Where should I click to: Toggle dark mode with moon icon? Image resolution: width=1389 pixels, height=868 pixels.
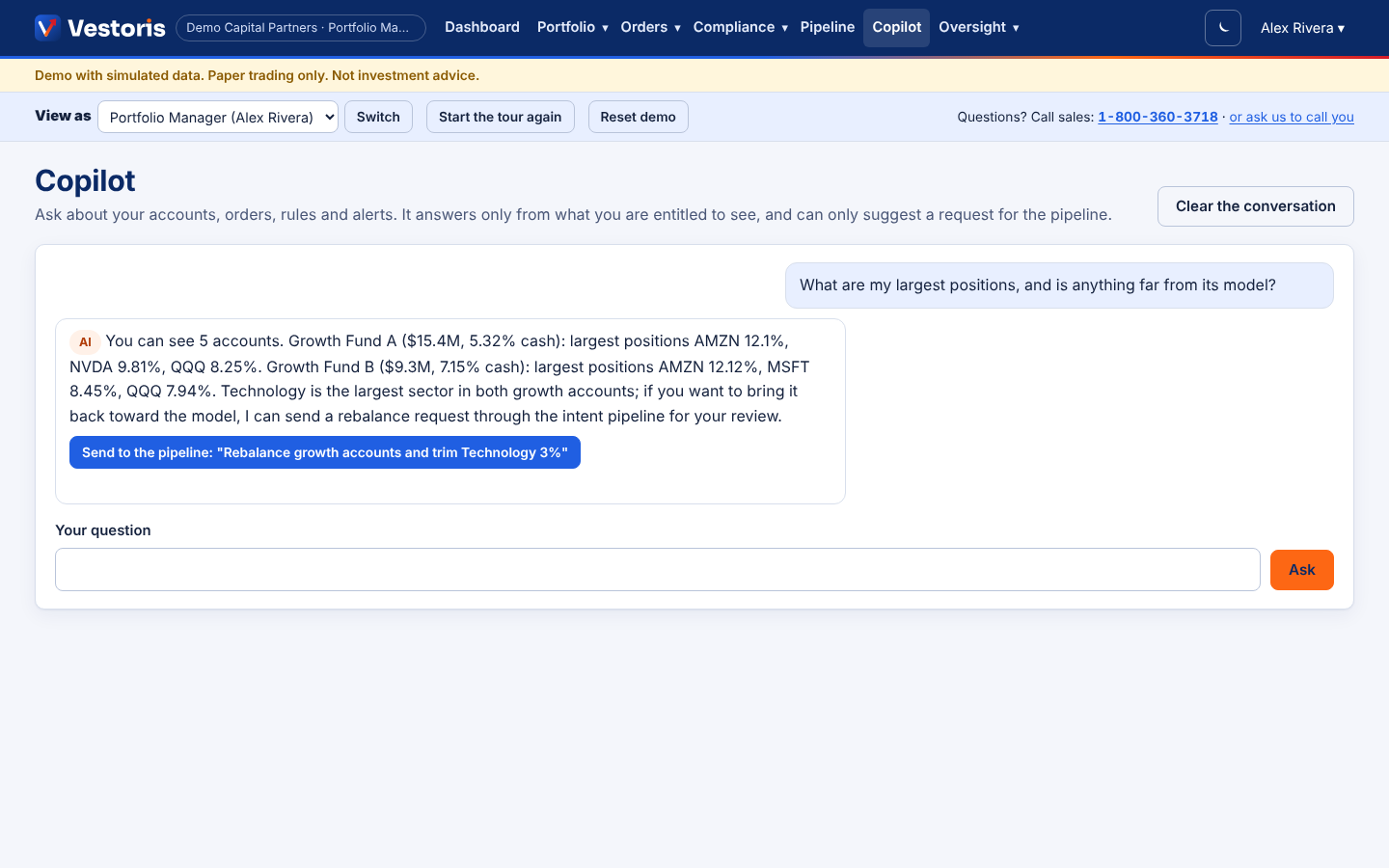click(1223, 28)
